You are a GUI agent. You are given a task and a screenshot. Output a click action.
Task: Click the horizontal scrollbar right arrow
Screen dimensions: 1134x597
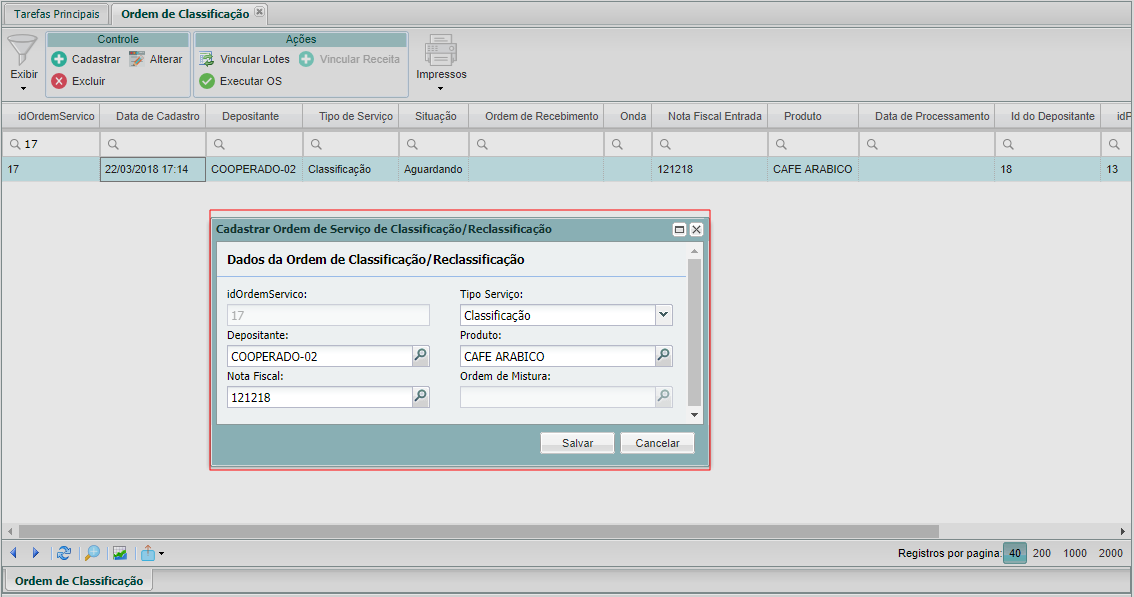pos(1123,531)
